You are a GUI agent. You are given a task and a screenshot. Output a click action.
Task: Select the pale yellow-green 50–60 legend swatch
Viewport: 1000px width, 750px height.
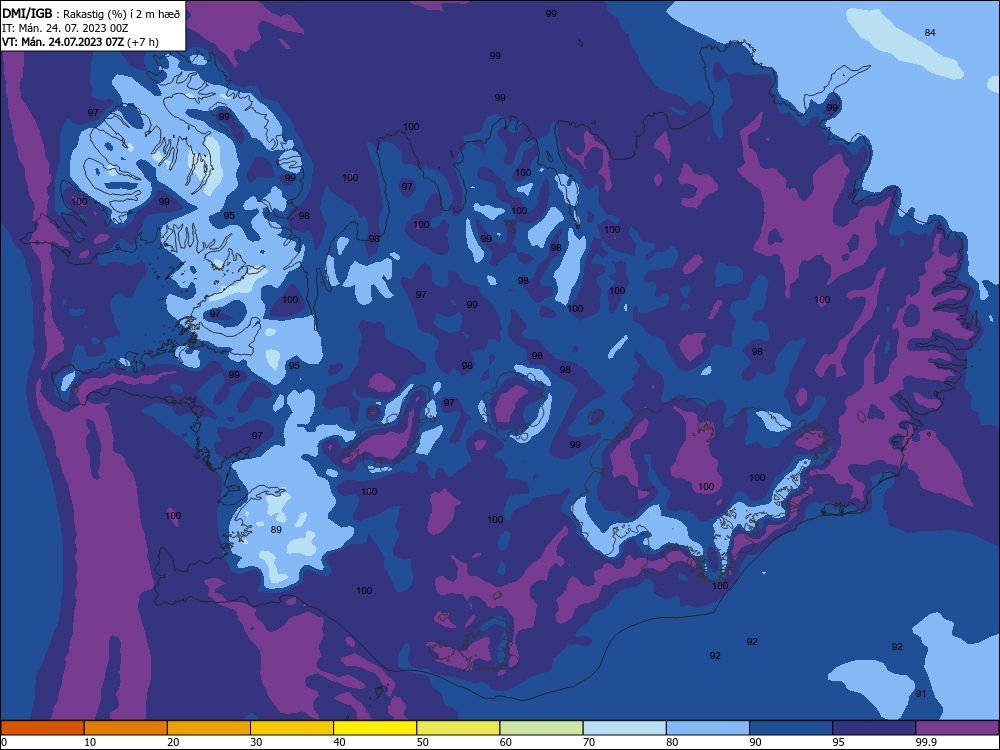(459, 728)
